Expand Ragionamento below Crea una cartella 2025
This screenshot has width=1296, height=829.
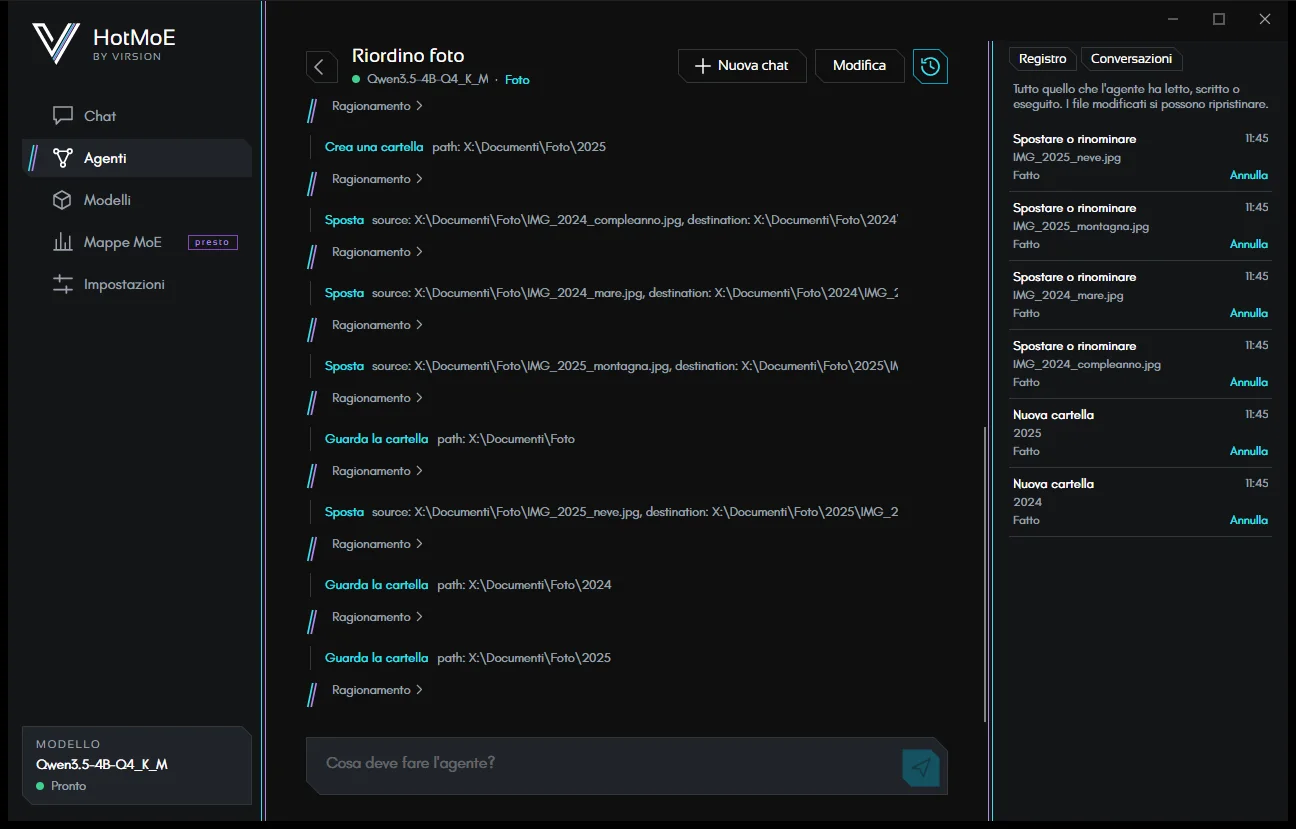pyautogui.click(x=377, y=179)
